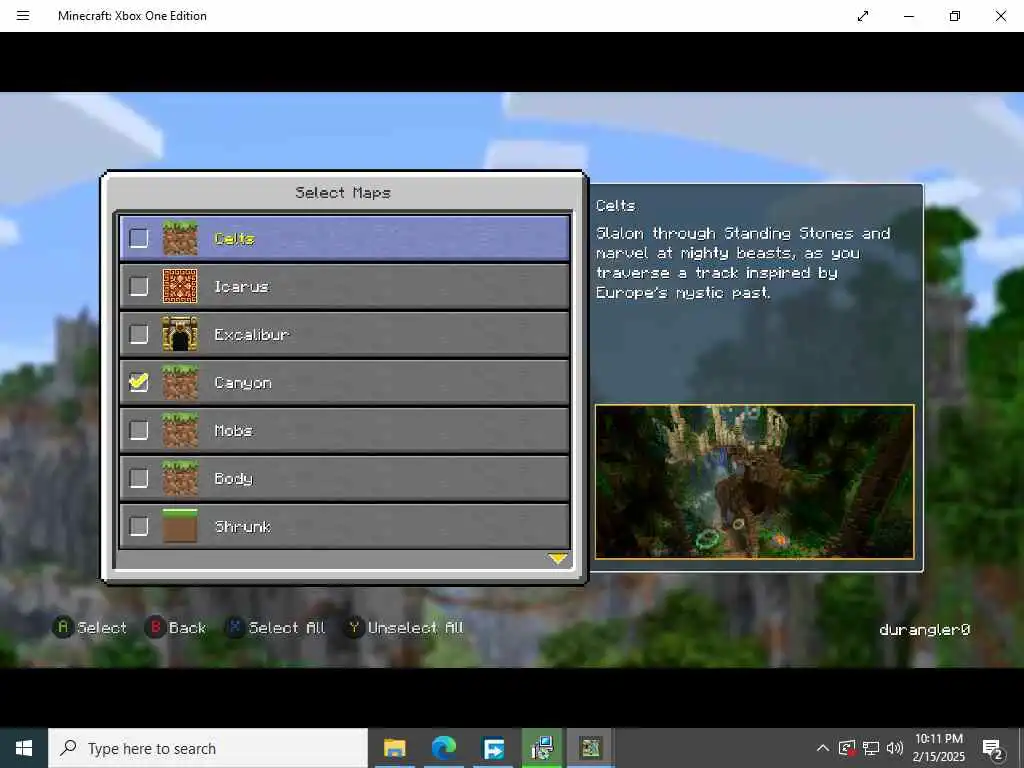Image resolution: width=1024 pixels, height=768 pixels.
Task: Open the green-highlighted computer app on the taskbar
Action: coord(542,748)
